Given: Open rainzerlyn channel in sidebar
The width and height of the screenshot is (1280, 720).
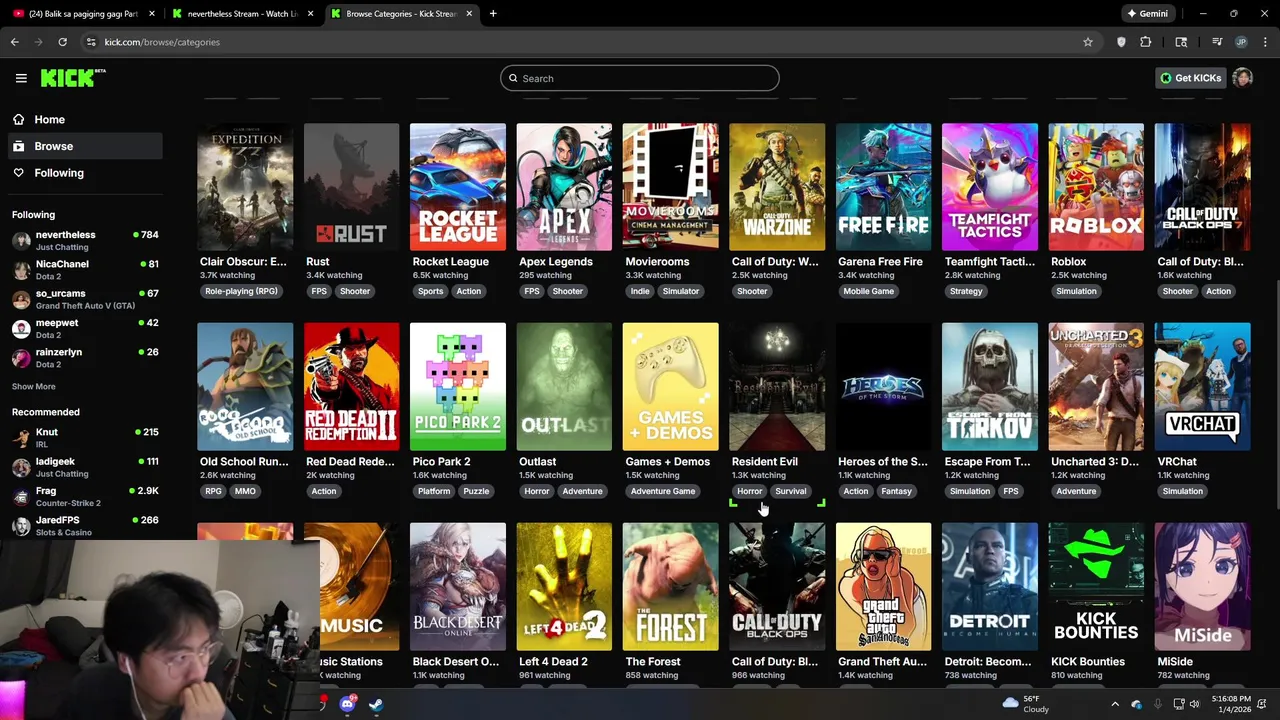Looking at the screenshot, I should (85, 358).
